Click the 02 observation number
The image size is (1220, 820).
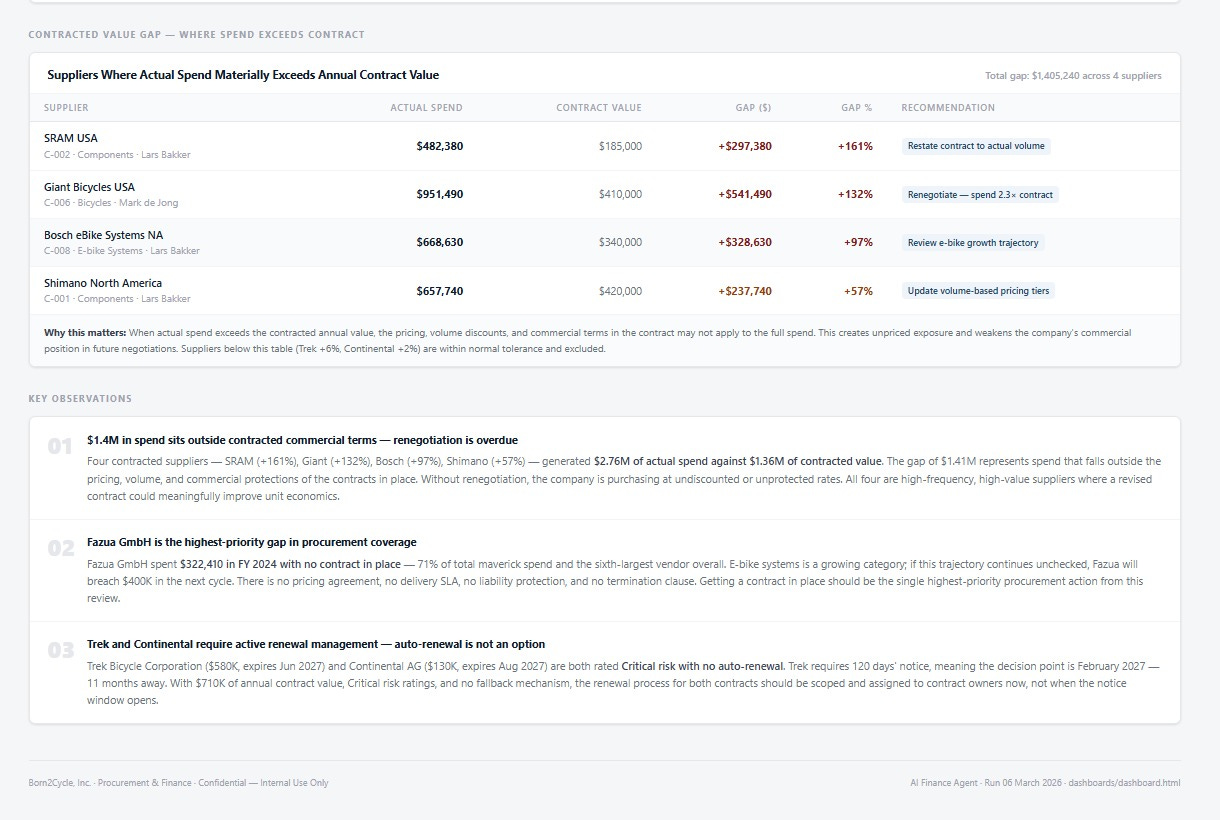tap(60, 549)
